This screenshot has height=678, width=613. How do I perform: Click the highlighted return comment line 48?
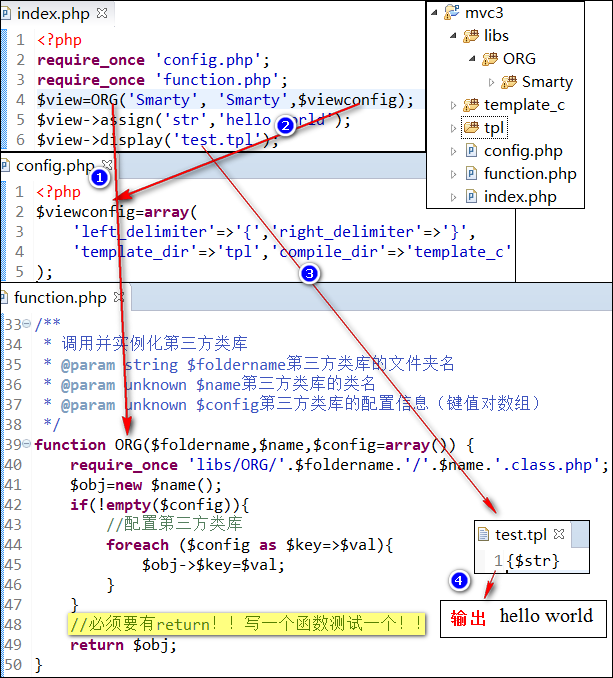(x=246, y=624)
